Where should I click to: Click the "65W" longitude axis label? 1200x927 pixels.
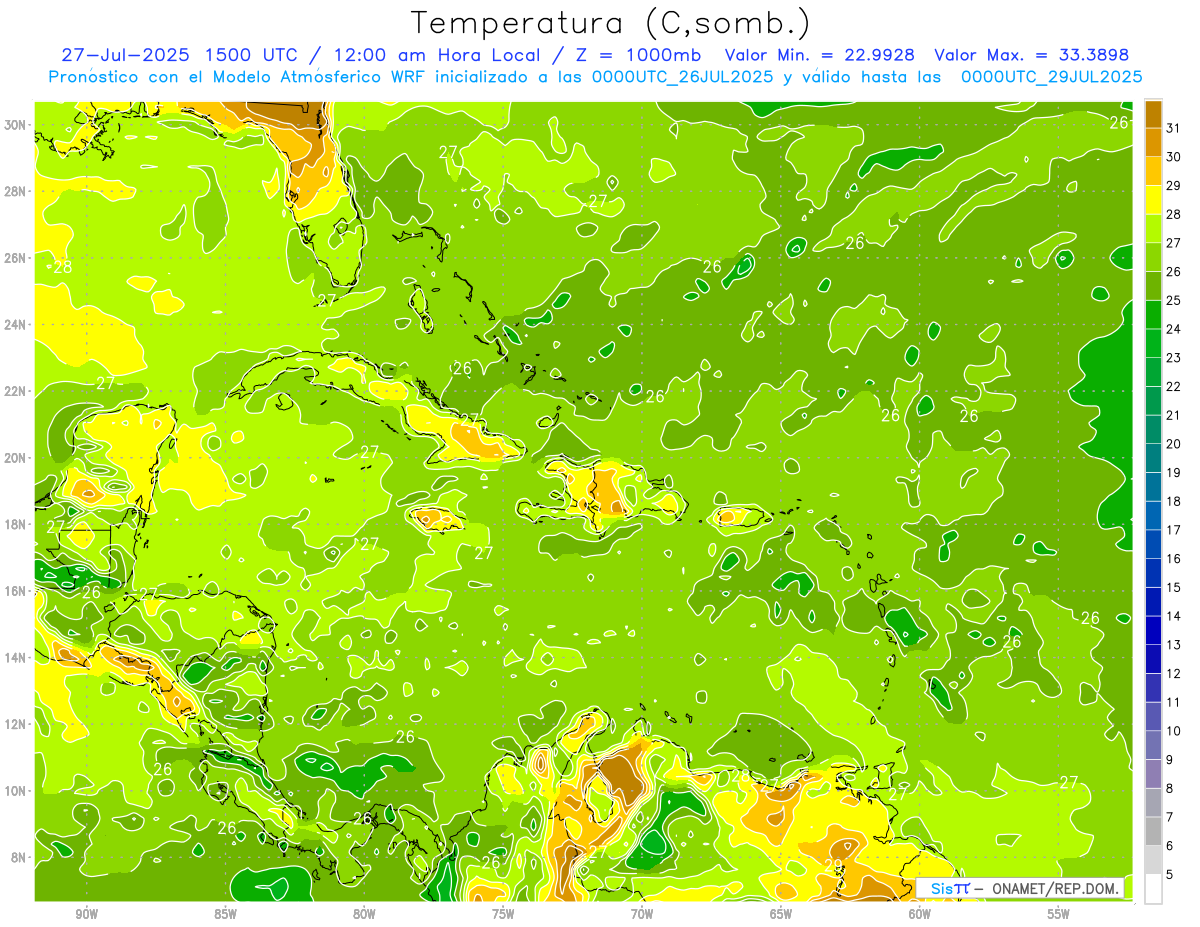tap(781, 914)
